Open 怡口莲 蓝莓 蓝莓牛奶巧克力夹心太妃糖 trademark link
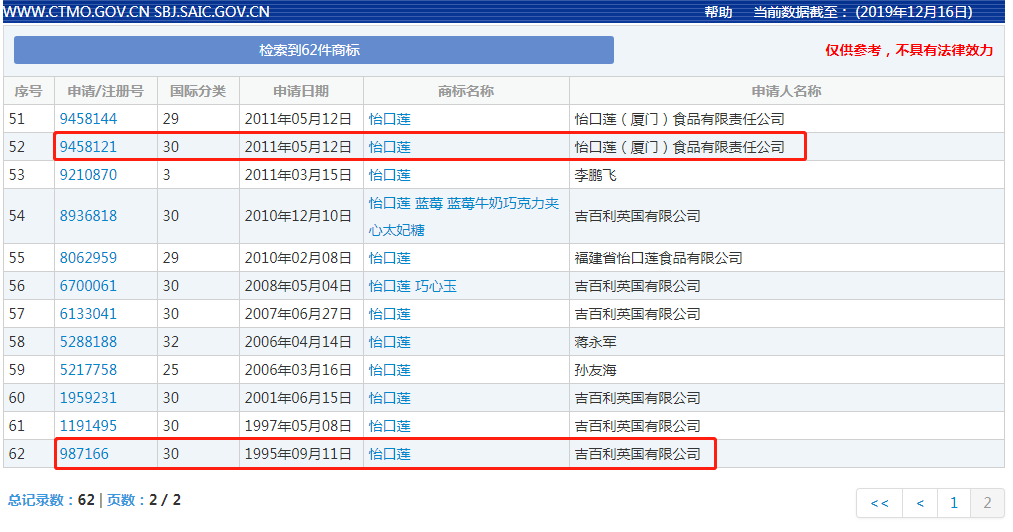The height and width of the screenshot is (532, 1013). 464,217
